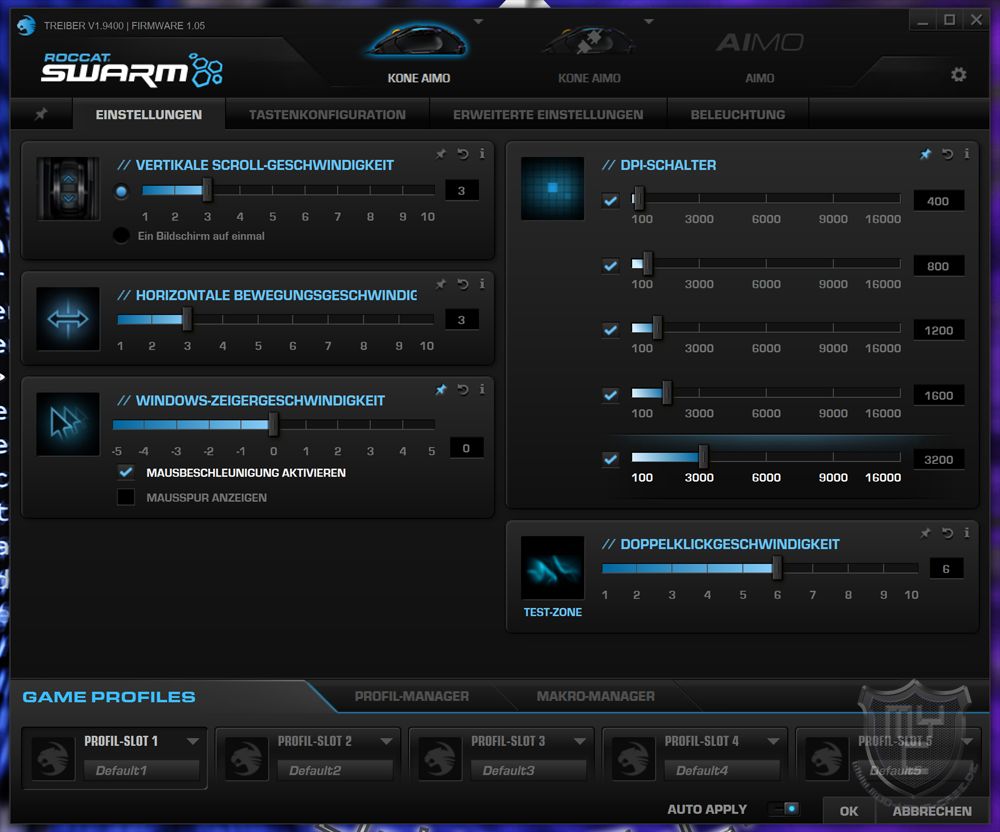The width and height of the screenshot is (1000, 832).
Task: Click the 3200 DPI value field
Action: [938, 460]
